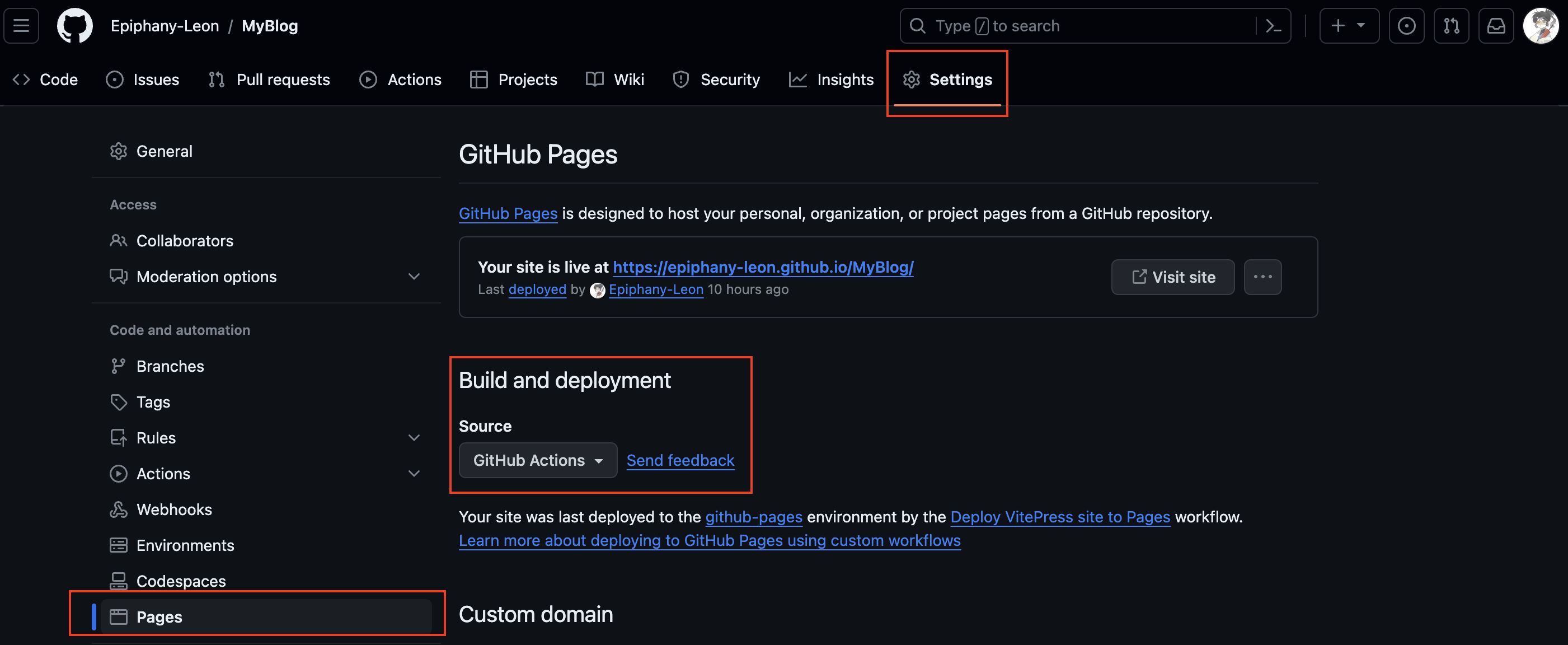Expand the Moderation options chevron

click(414, 277)
